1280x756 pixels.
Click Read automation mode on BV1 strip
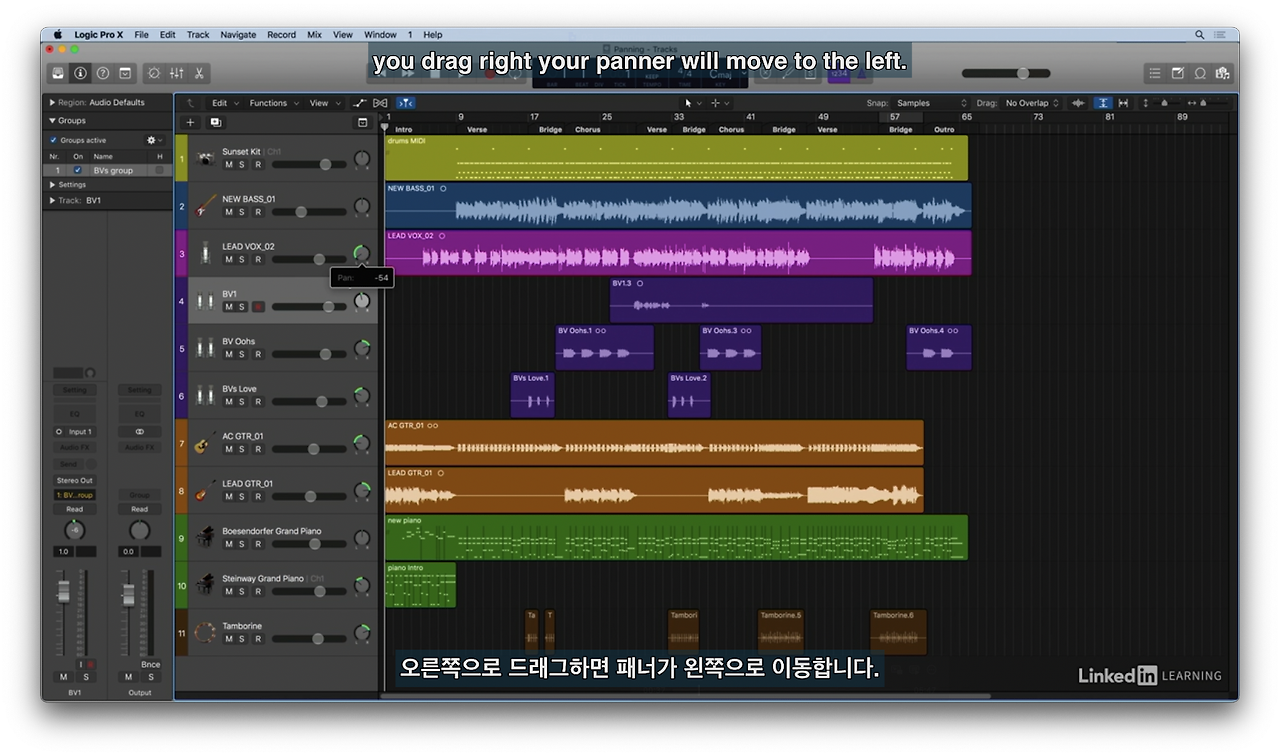(75, 509)
